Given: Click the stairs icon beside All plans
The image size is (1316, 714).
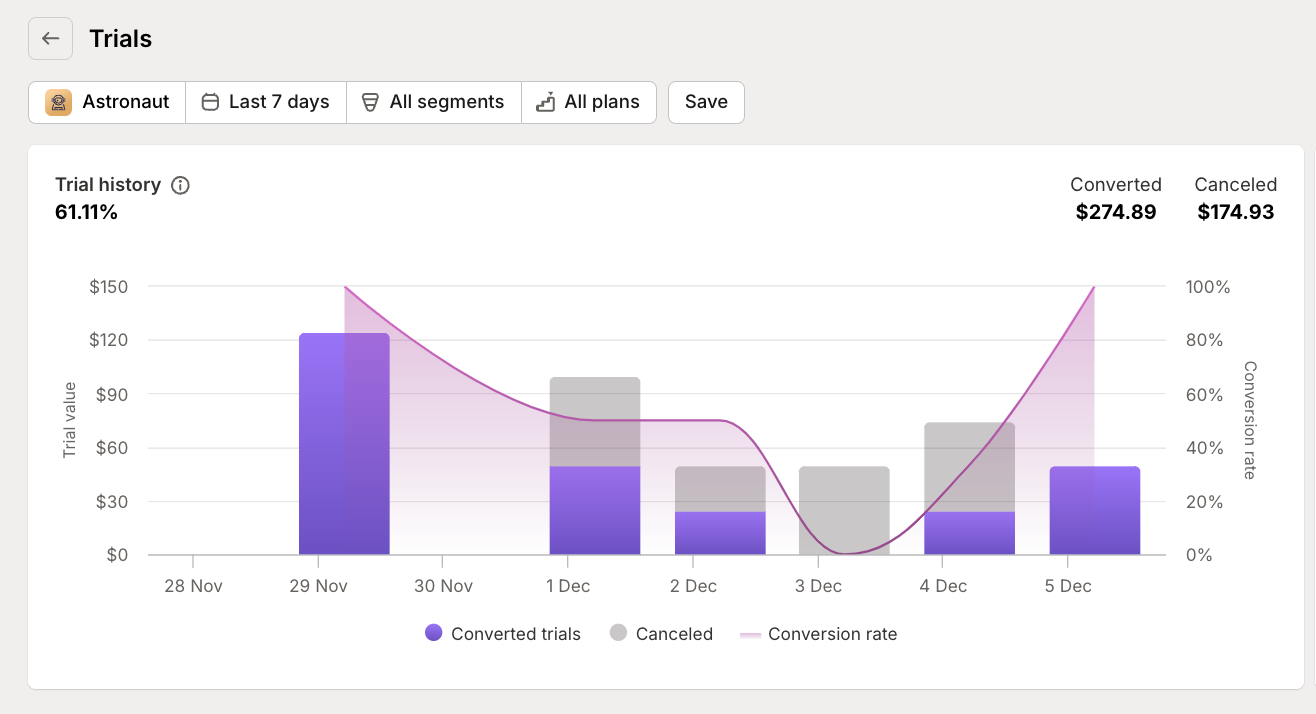Looking at the screenshot, I should pyautogui.click(x=545, y=102).
